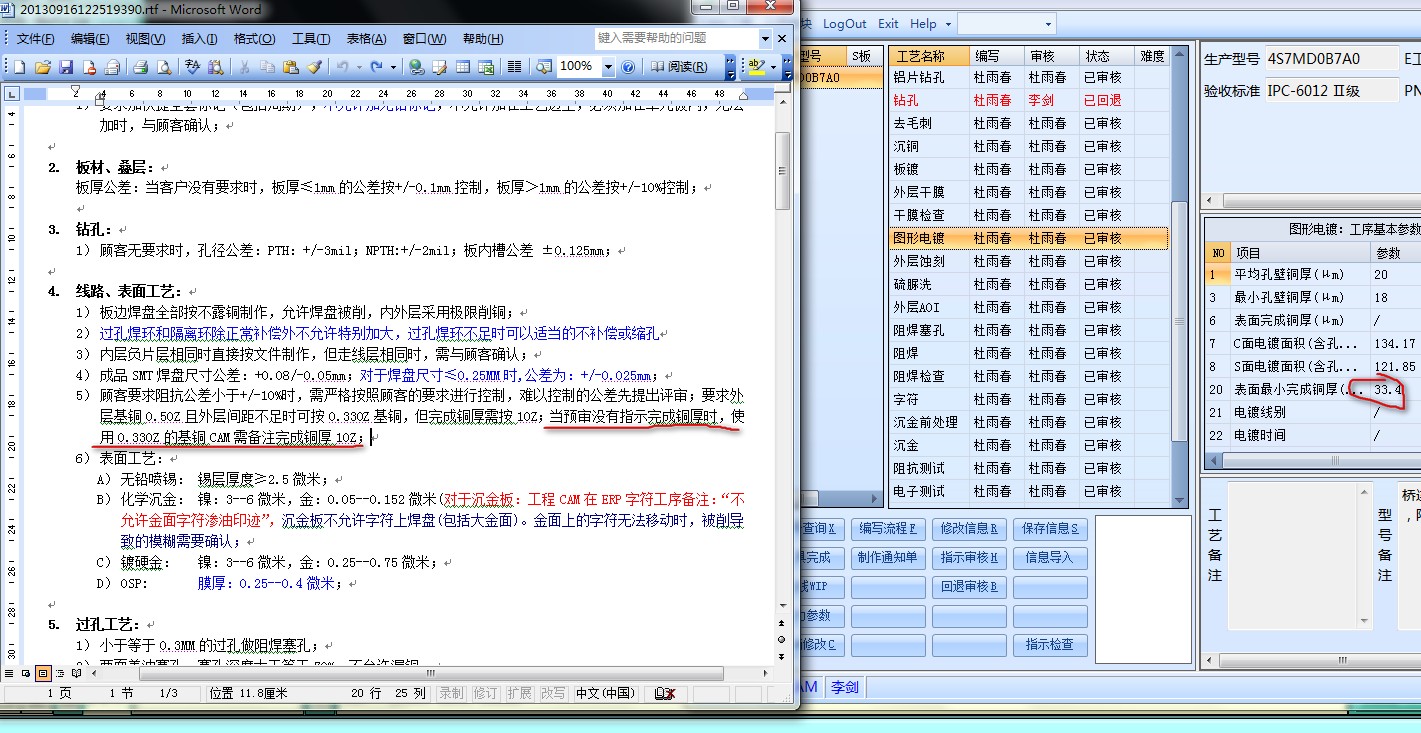Open the 插入(I) menu
The width and height of the screenshot is (1421, 733).
[x=199, y=39]
